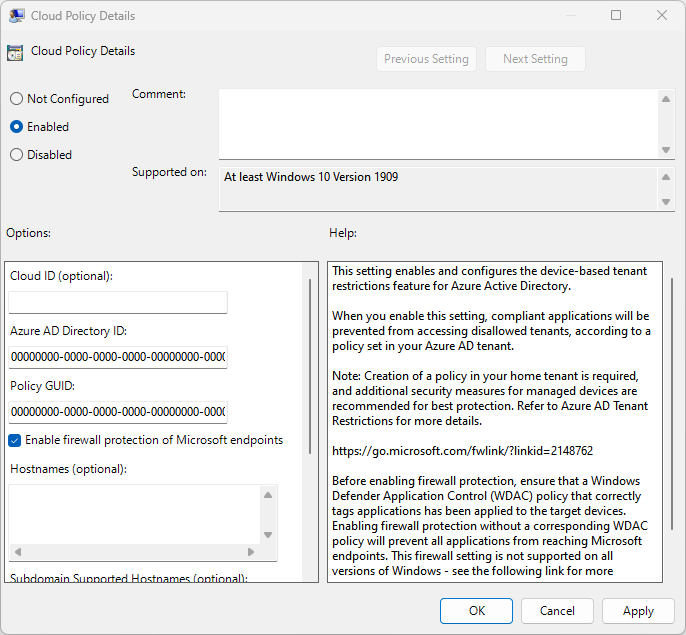686x635 pixels.
Task: Click in the Cloud ID optional field
Action: point(118,302)
